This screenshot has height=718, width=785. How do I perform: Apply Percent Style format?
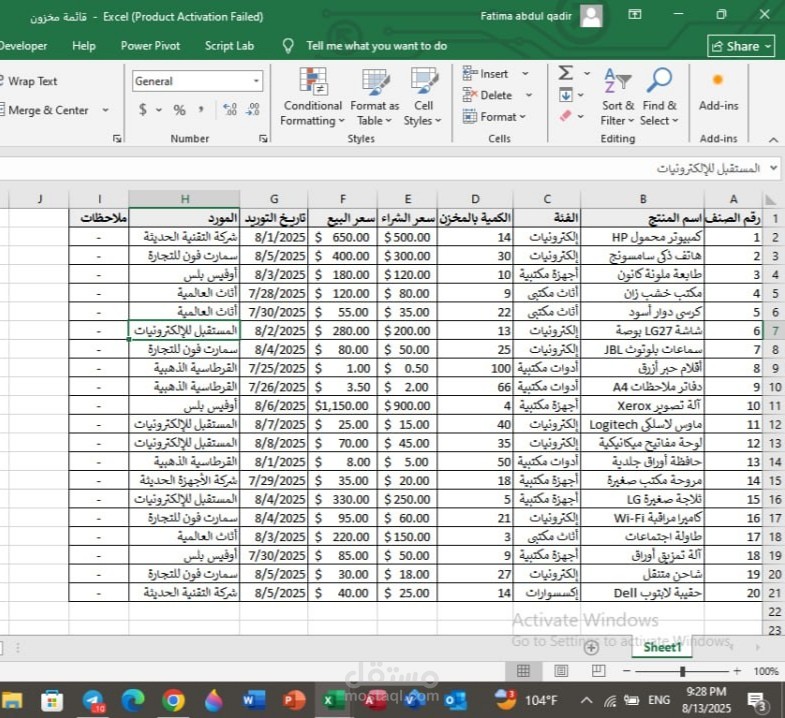180,110
